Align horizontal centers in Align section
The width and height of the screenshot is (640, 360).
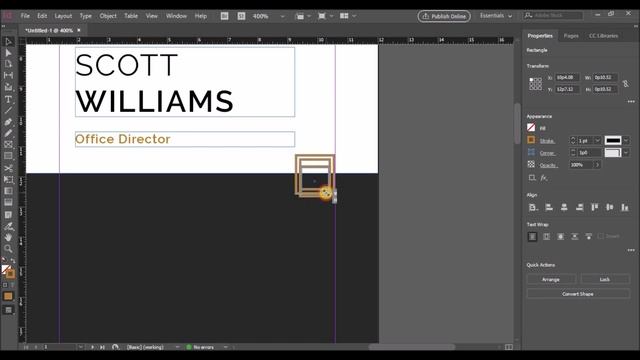564,207
